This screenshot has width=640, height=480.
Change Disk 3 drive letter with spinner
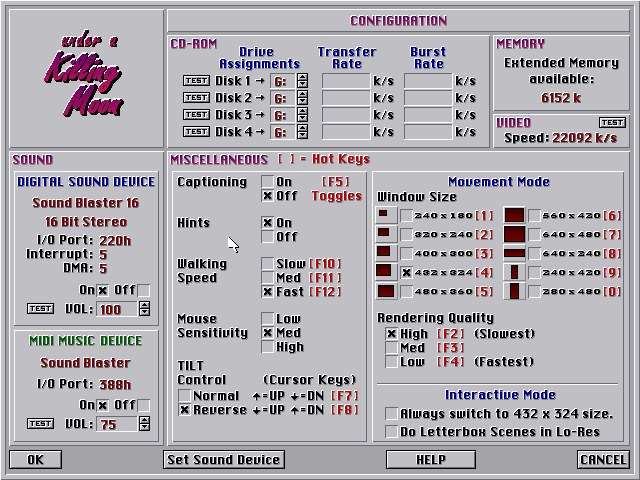click(x=302, y=115)
